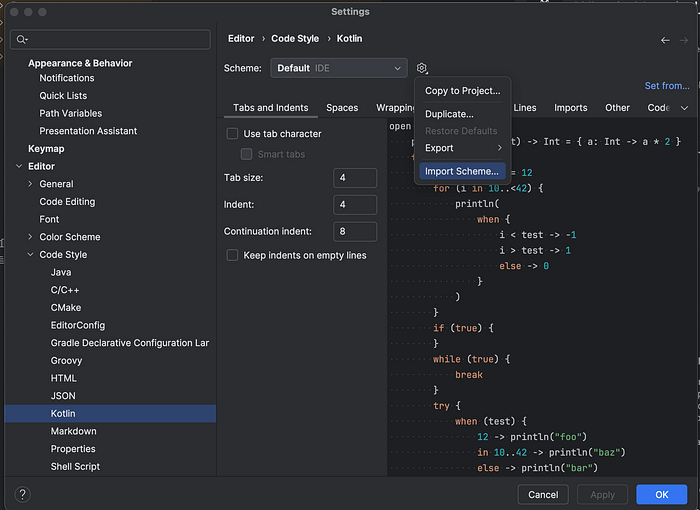This screenshot has height=510, width=700.
Task: Select JSON code style
Action: (x=63, y=396)
